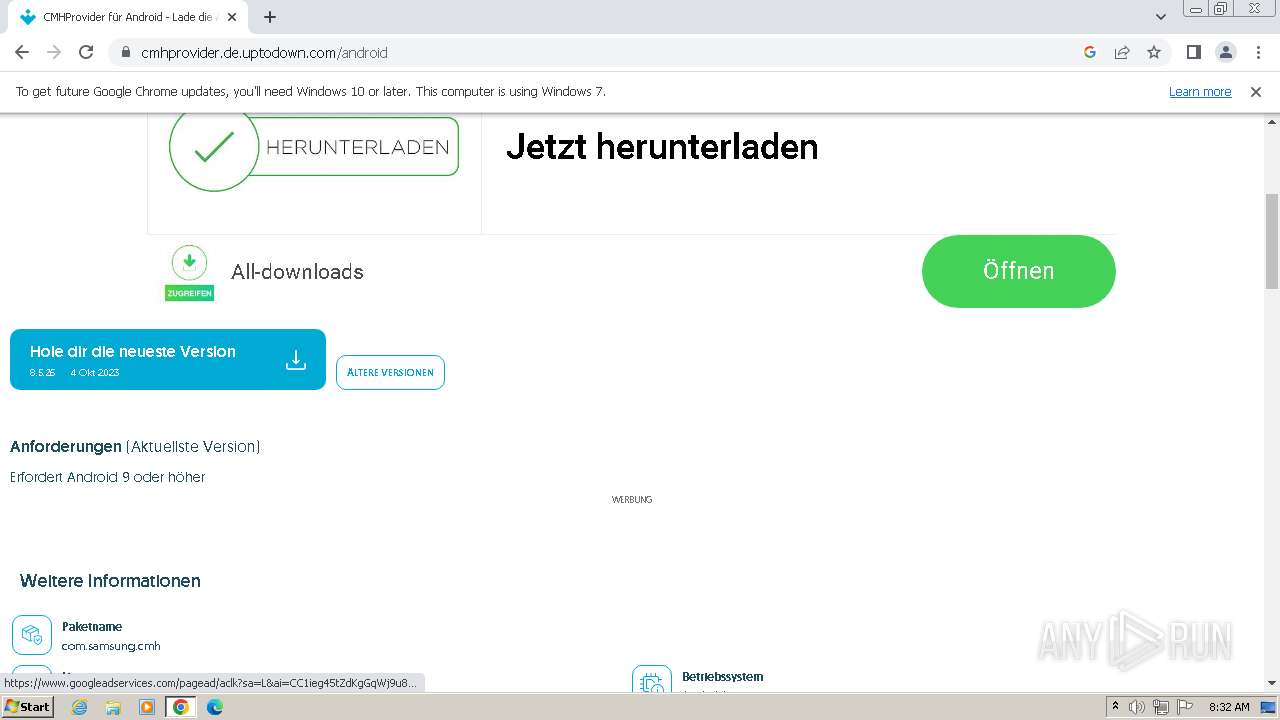Open a new tab
Viewport: 1280px width, 720px height.
click(270, 17)
